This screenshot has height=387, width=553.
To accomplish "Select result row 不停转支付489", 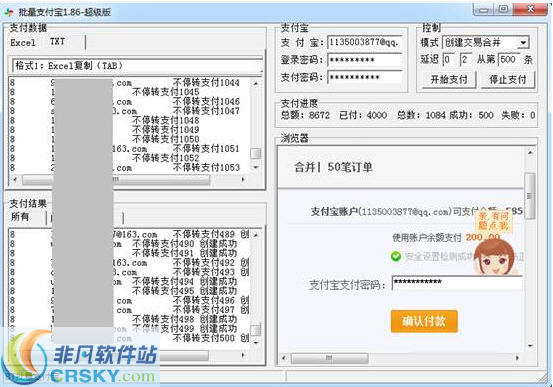I will 129,234.
